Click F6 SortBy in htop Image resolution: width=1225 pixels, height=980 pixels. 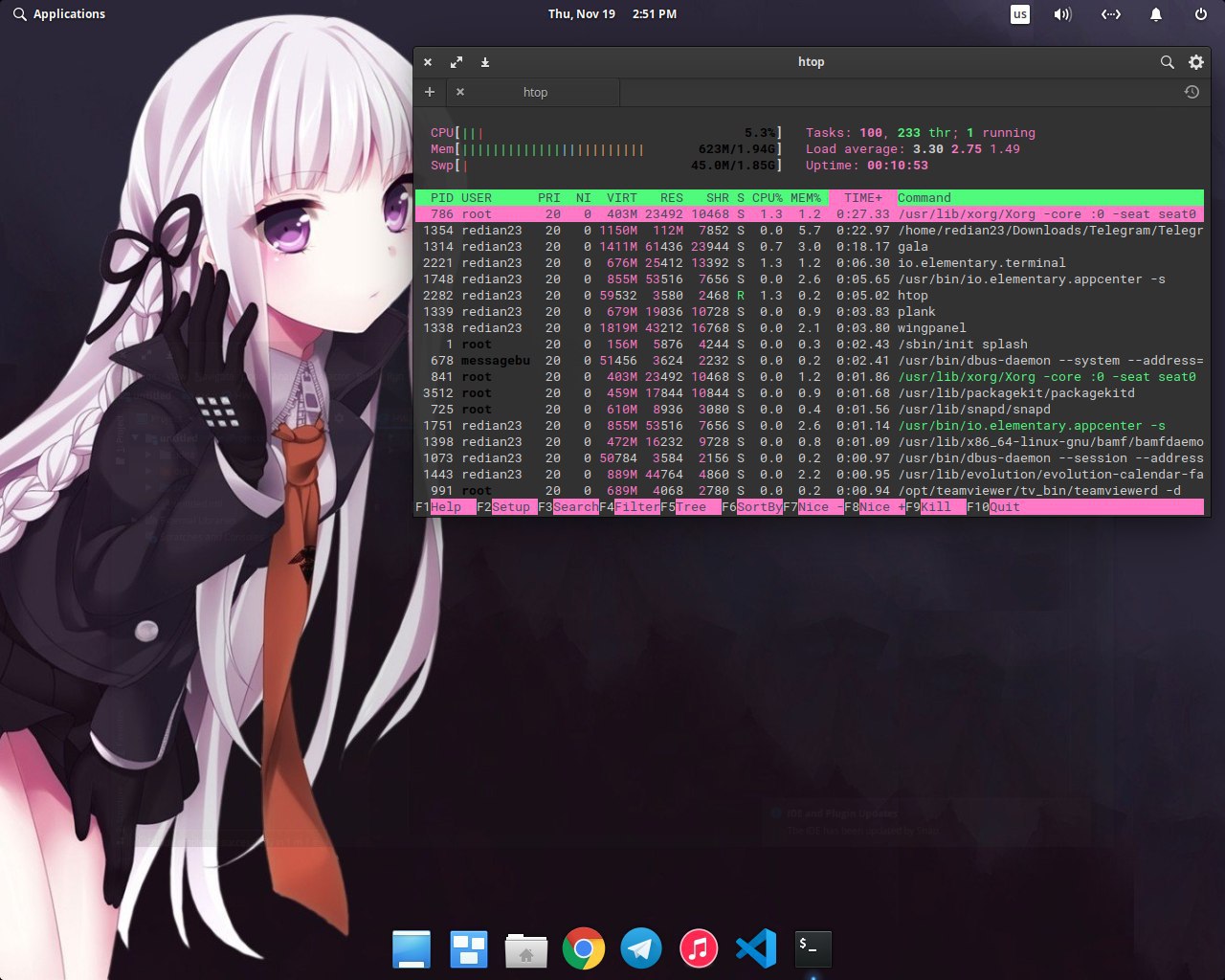(752, 507)
